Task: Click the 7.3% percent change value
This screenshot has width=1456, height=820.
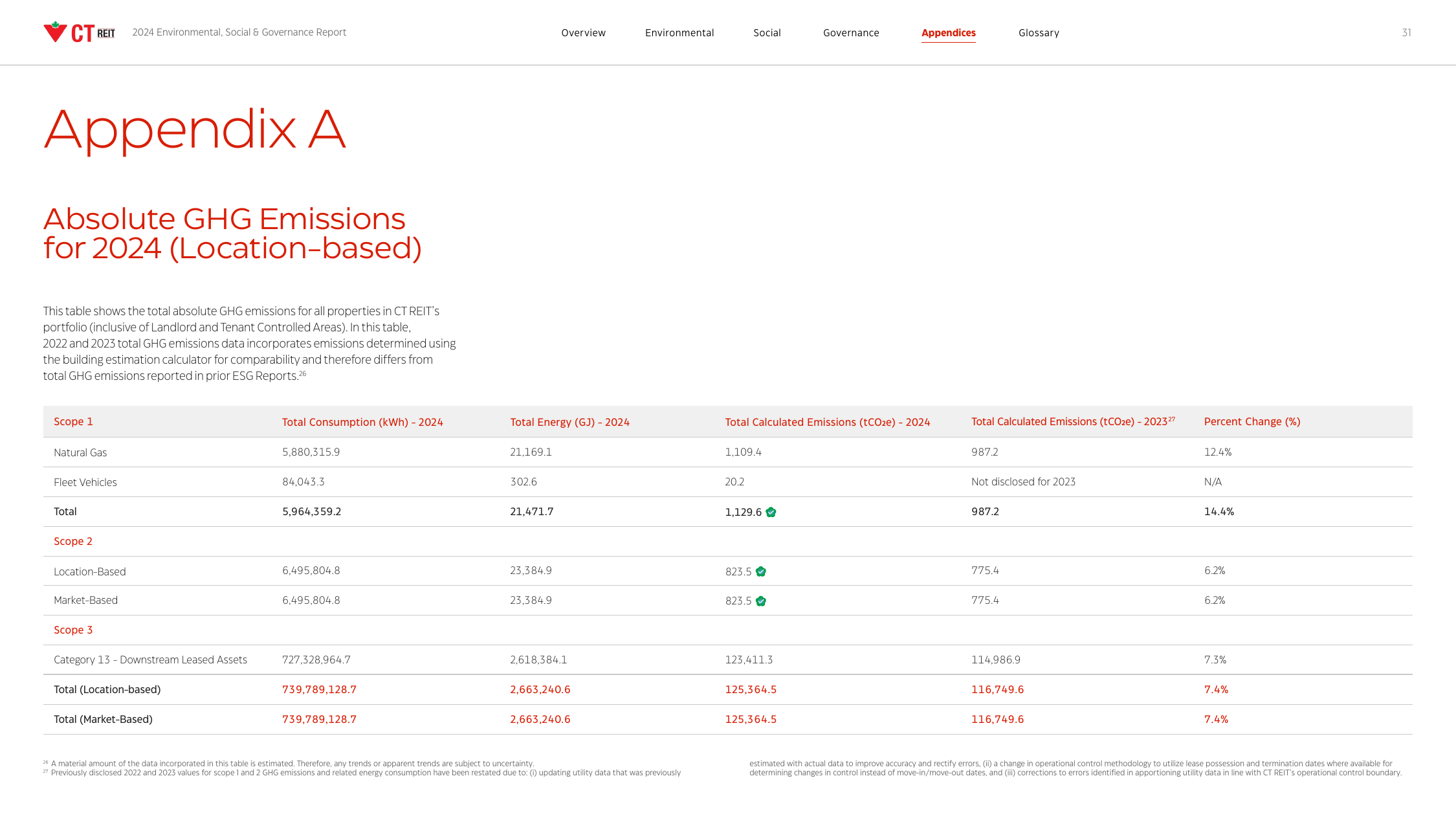Action: point(1215,659)
